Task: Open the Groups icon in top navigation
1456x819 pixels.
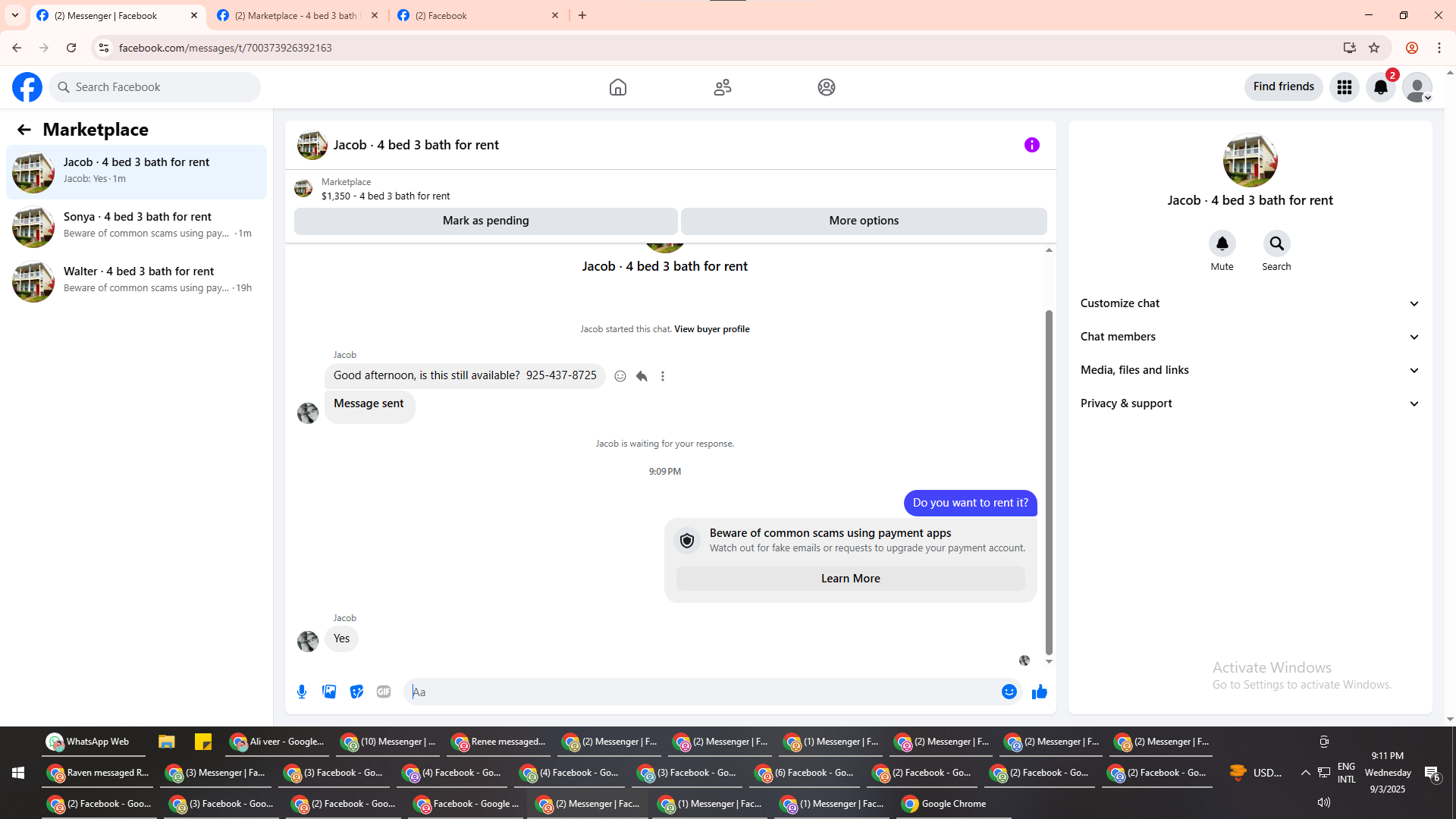Action: pos(827,87)
